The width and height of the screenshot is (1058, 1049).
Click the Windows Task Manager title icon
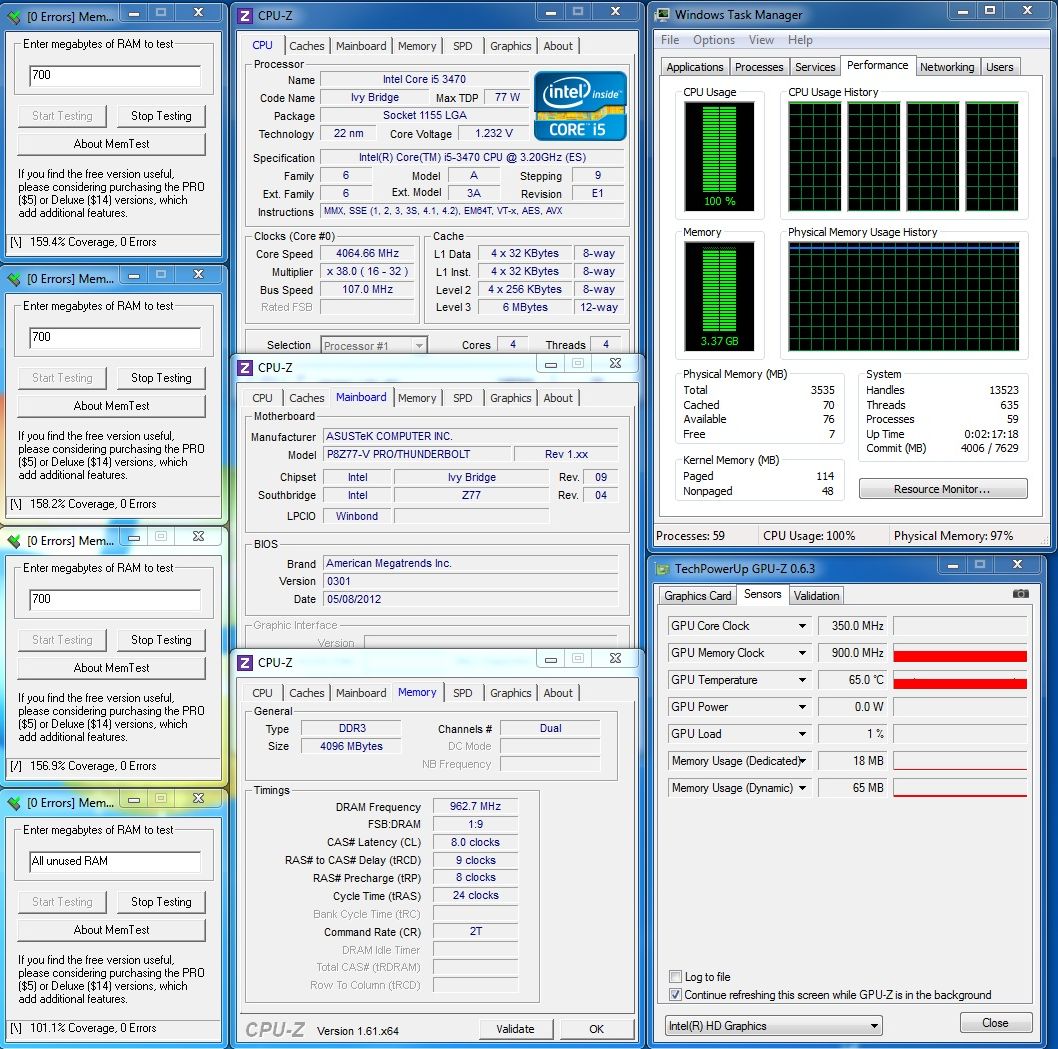(x=662, y=15)
